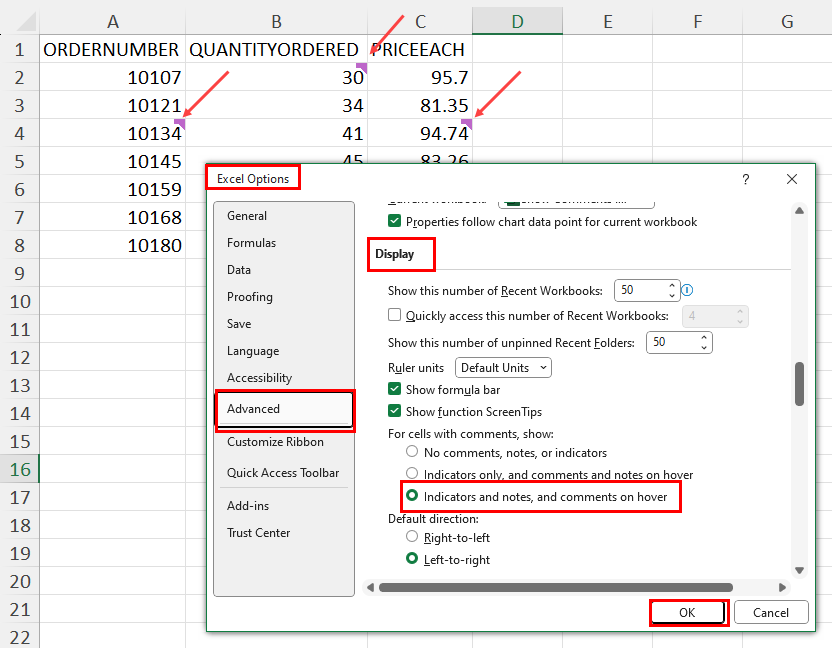The image size is (832, 648).
Task: Uncheck Show function ScreenTips
Action: [394, 411]
